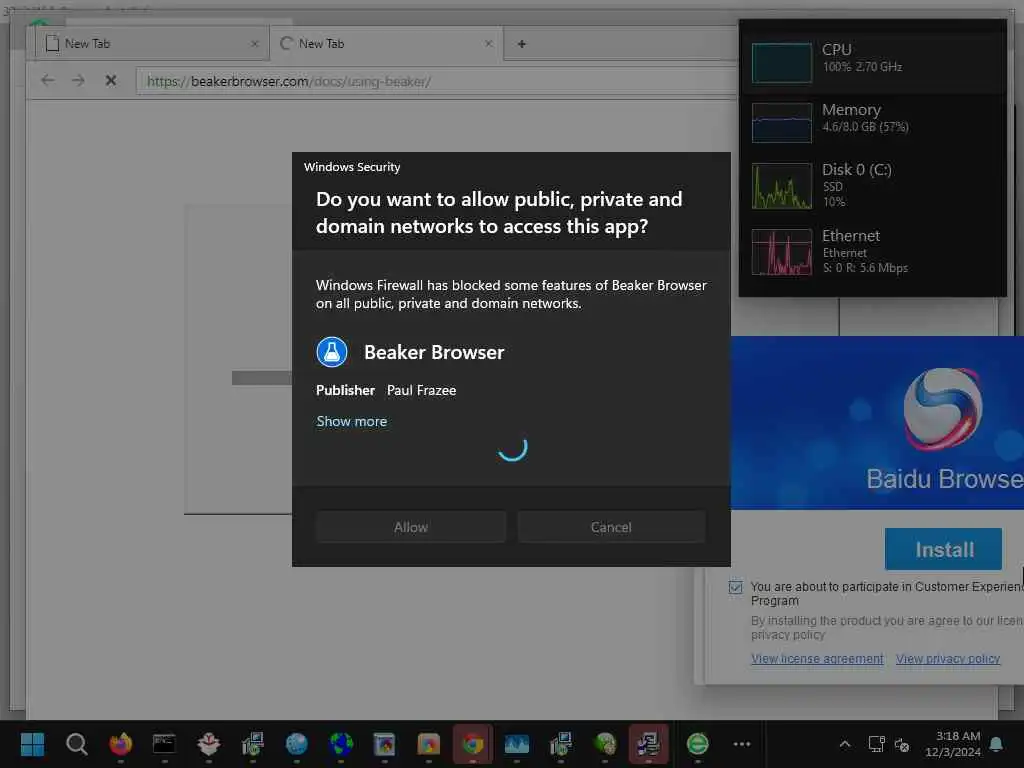The image size is (1024, 768).
Task: Open network status tray icon
Action: click(876, 744)
